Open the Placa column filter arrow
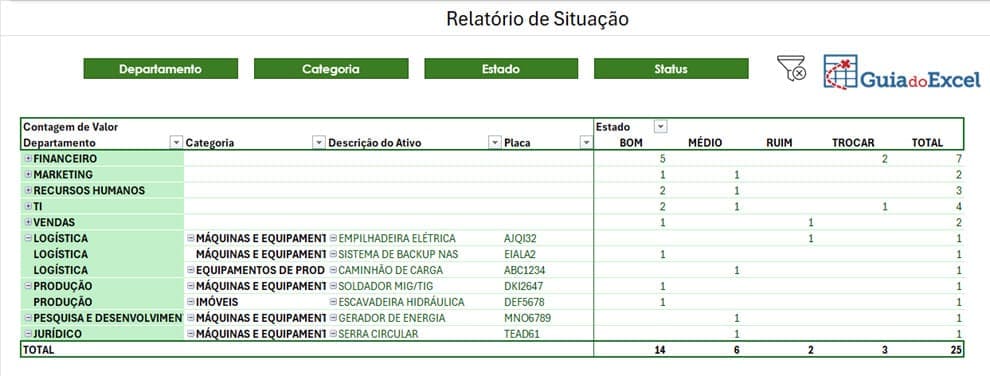The width and height of the screenshot is (990, 376). point(587,143)
